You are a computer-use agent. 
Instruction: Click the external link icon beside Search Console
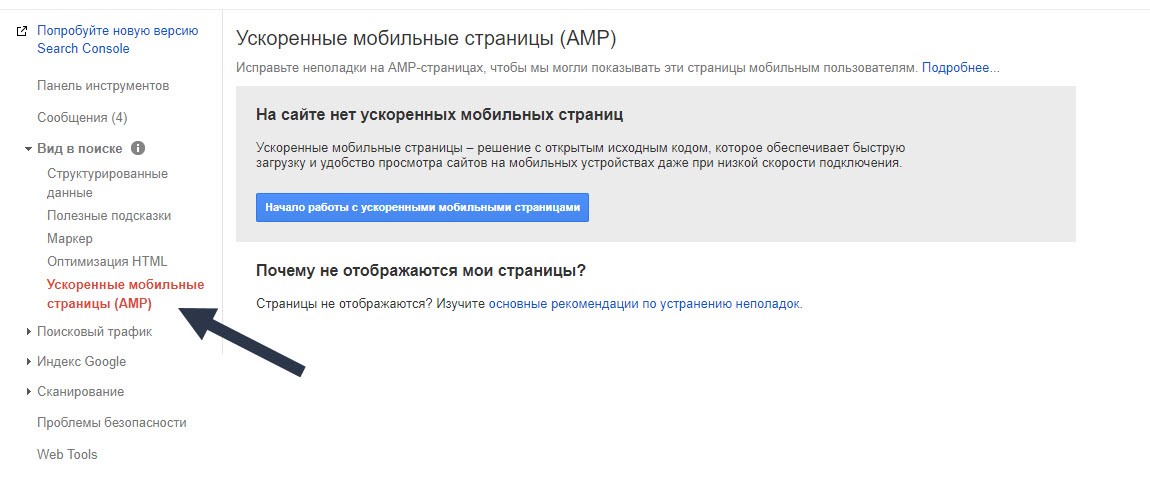21,32
